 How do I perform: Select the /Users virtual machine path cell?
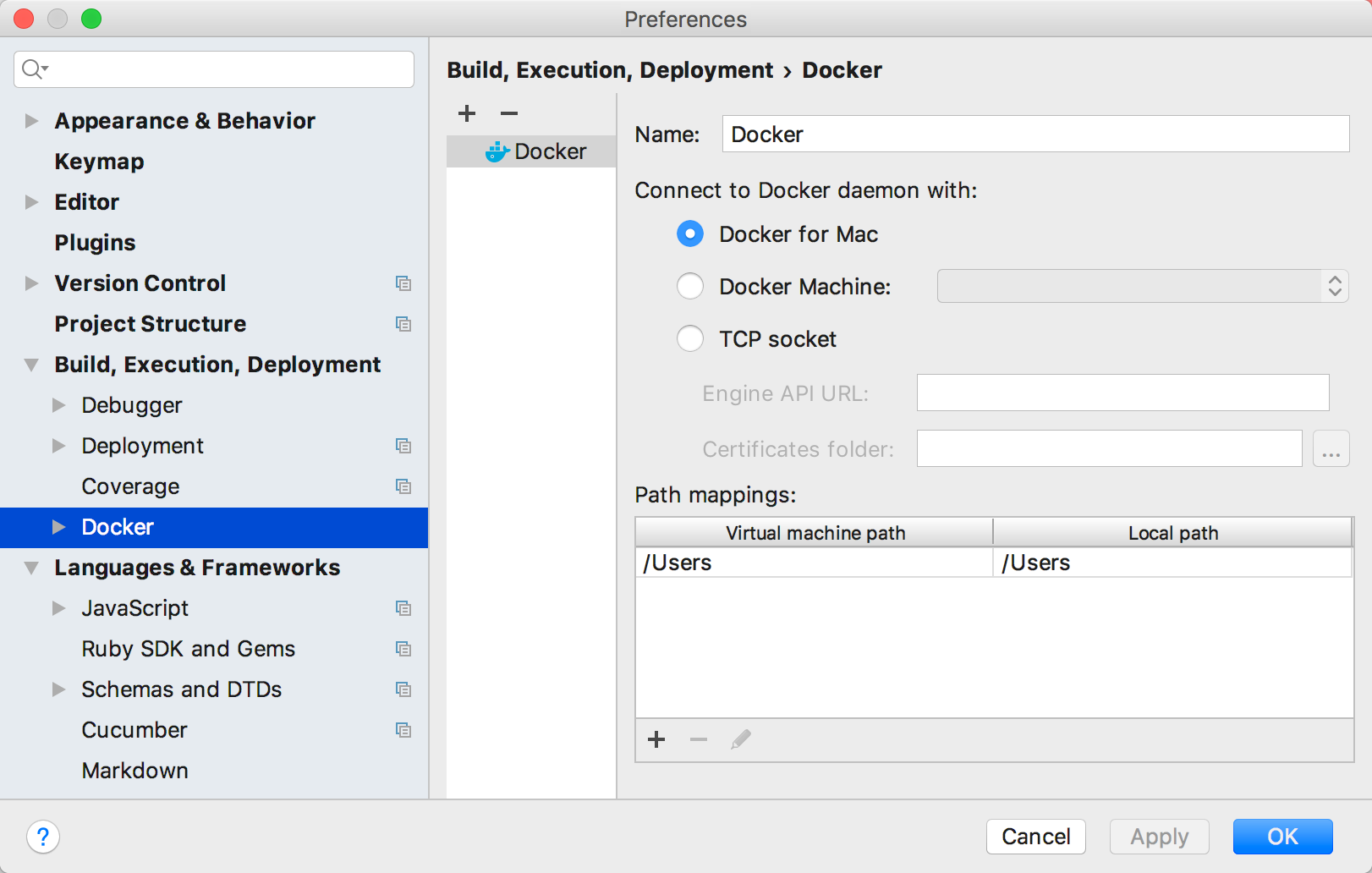point(815,563)
